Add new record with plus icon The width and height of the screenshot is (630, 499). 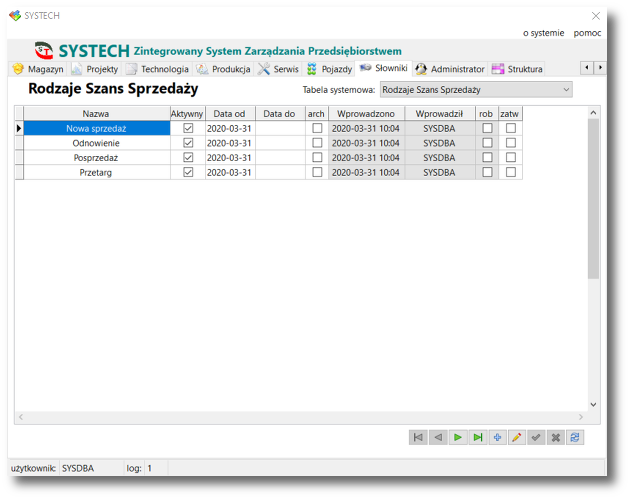coord(497,437)
